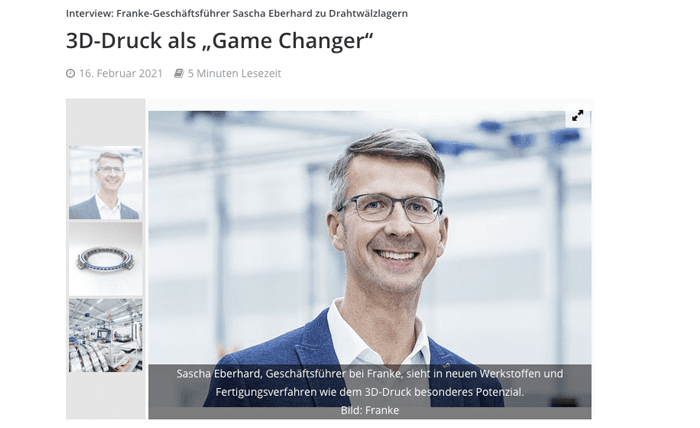Click the headline "3D-Druck als Game Changer"
The image size is (700, 428).
(x=219, y=41)
